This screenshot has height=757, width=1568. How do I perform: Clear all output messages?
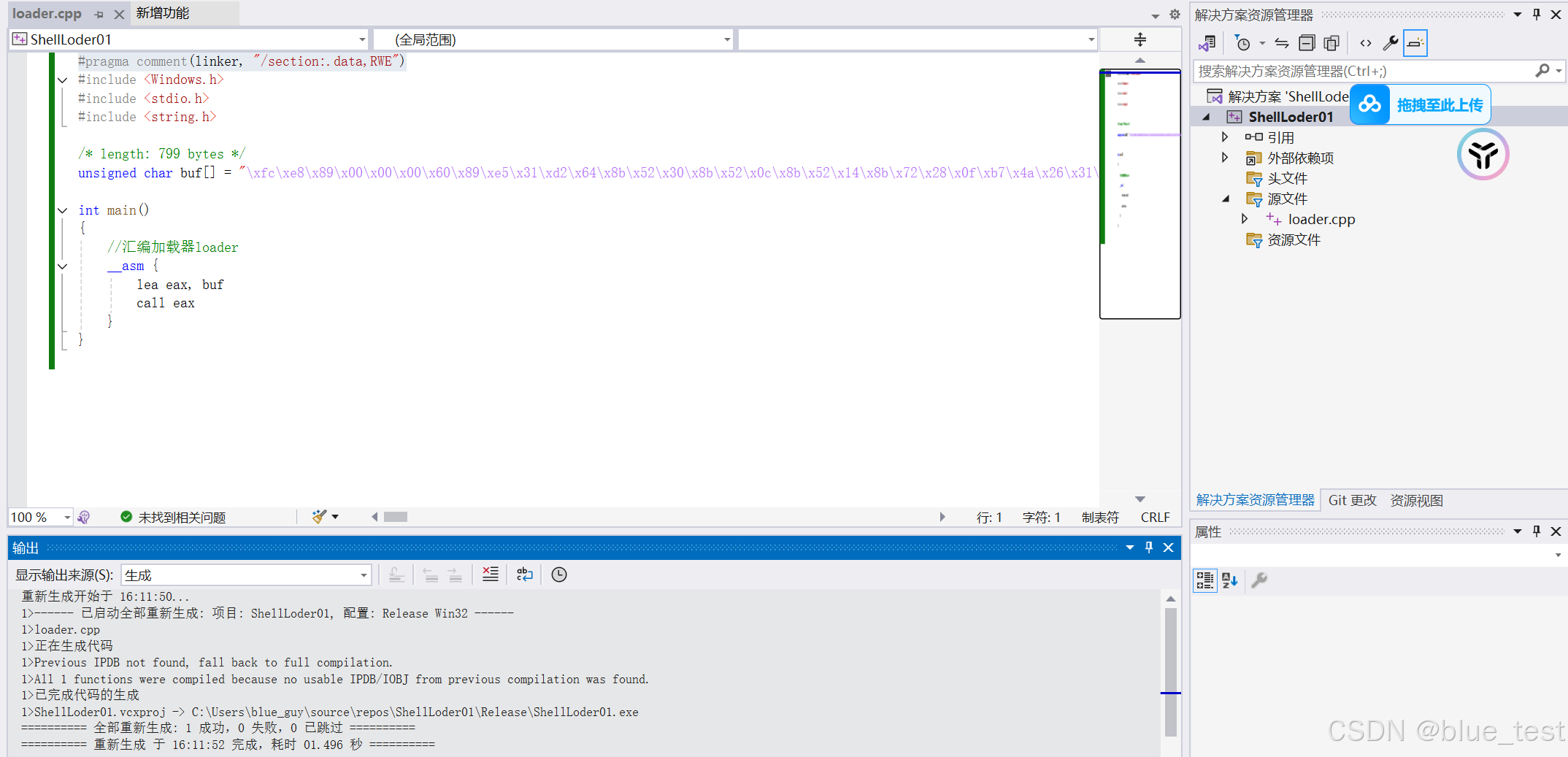pyautogui.click(x=490, y=575)
